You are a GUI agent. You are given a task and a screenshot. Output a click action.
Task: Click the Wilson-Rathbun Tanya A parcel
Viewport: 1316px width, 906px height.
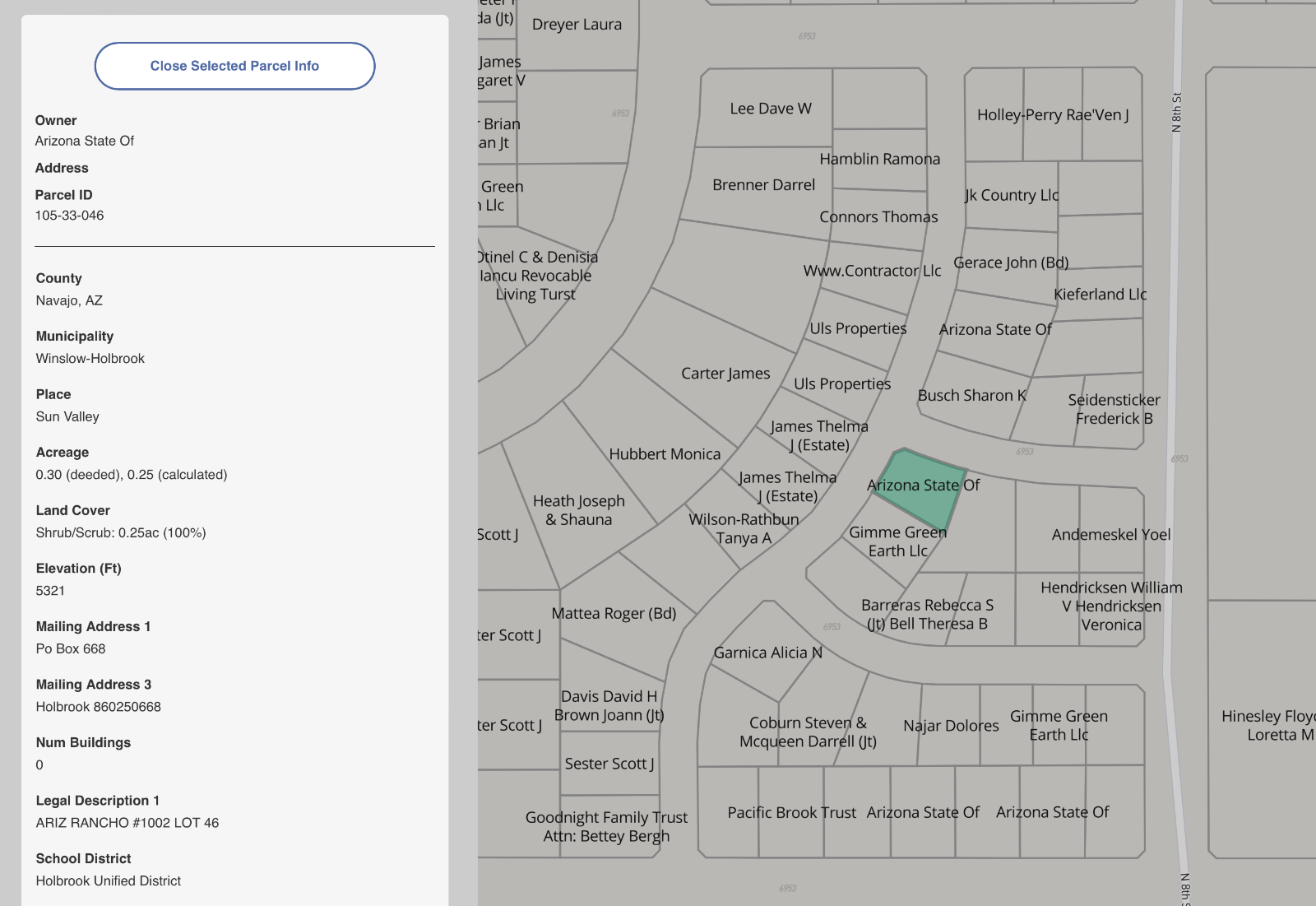[744, 529]
